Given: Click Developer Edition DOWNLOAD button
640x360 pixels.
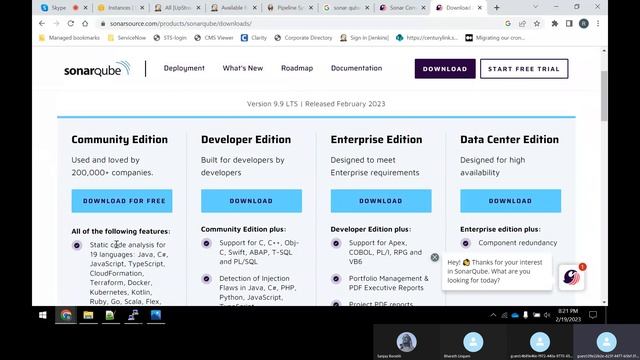Looking at the screenshot, I should pos(251,201).
